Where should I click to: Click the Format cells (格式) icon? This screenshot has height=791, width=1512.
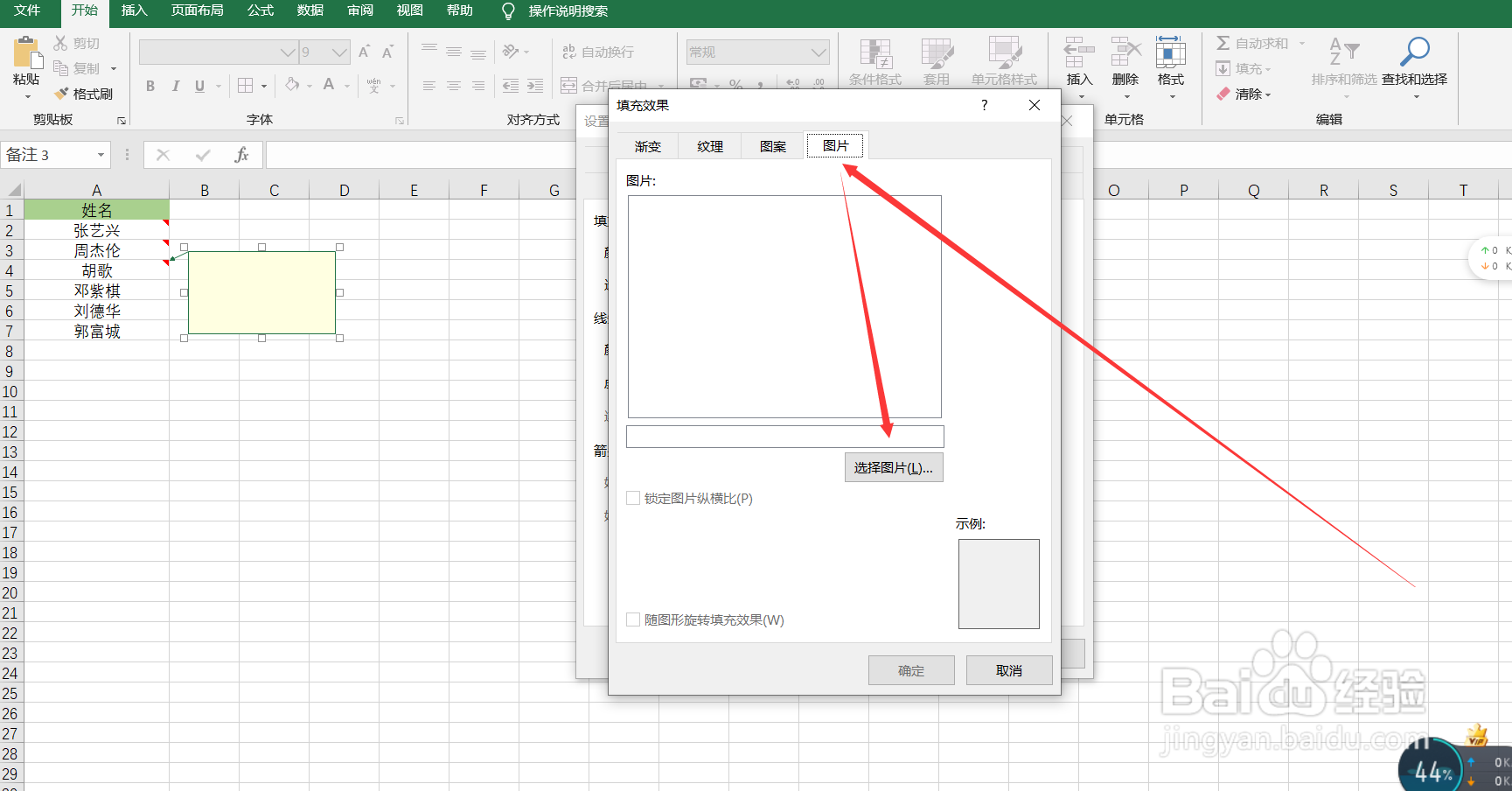(x=1170, y=52)
